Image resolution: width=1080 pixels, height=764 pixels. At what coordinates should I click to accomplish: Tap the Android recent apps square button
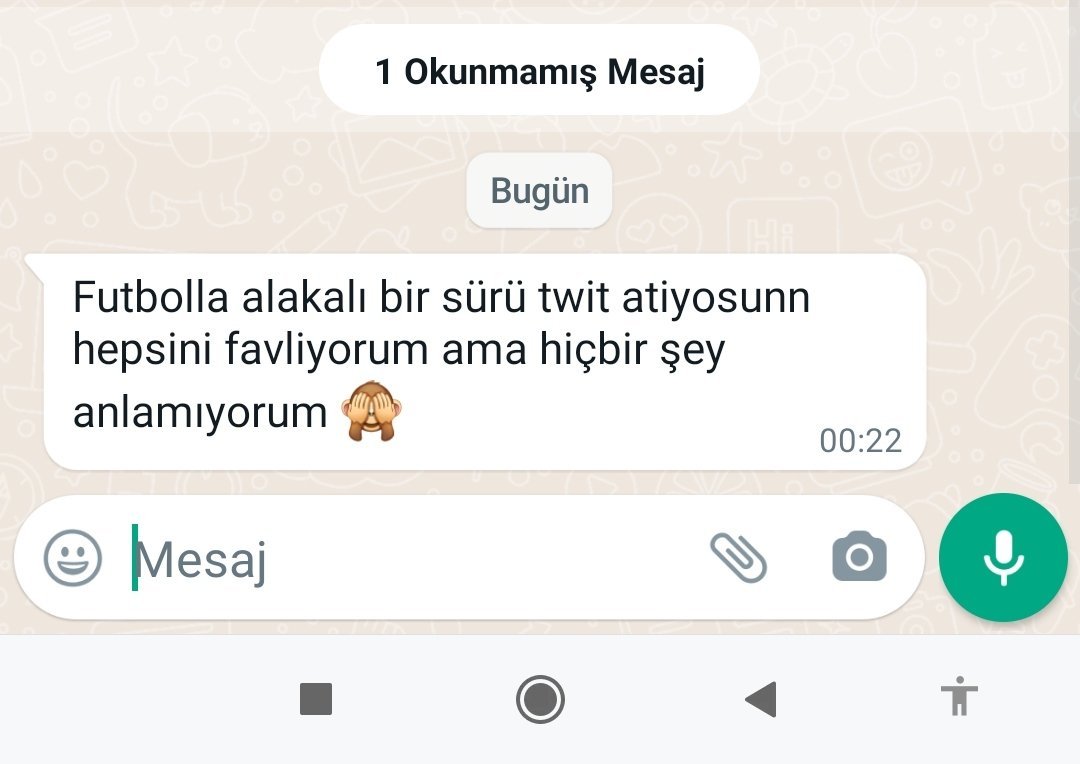click(x=316, y=699)
